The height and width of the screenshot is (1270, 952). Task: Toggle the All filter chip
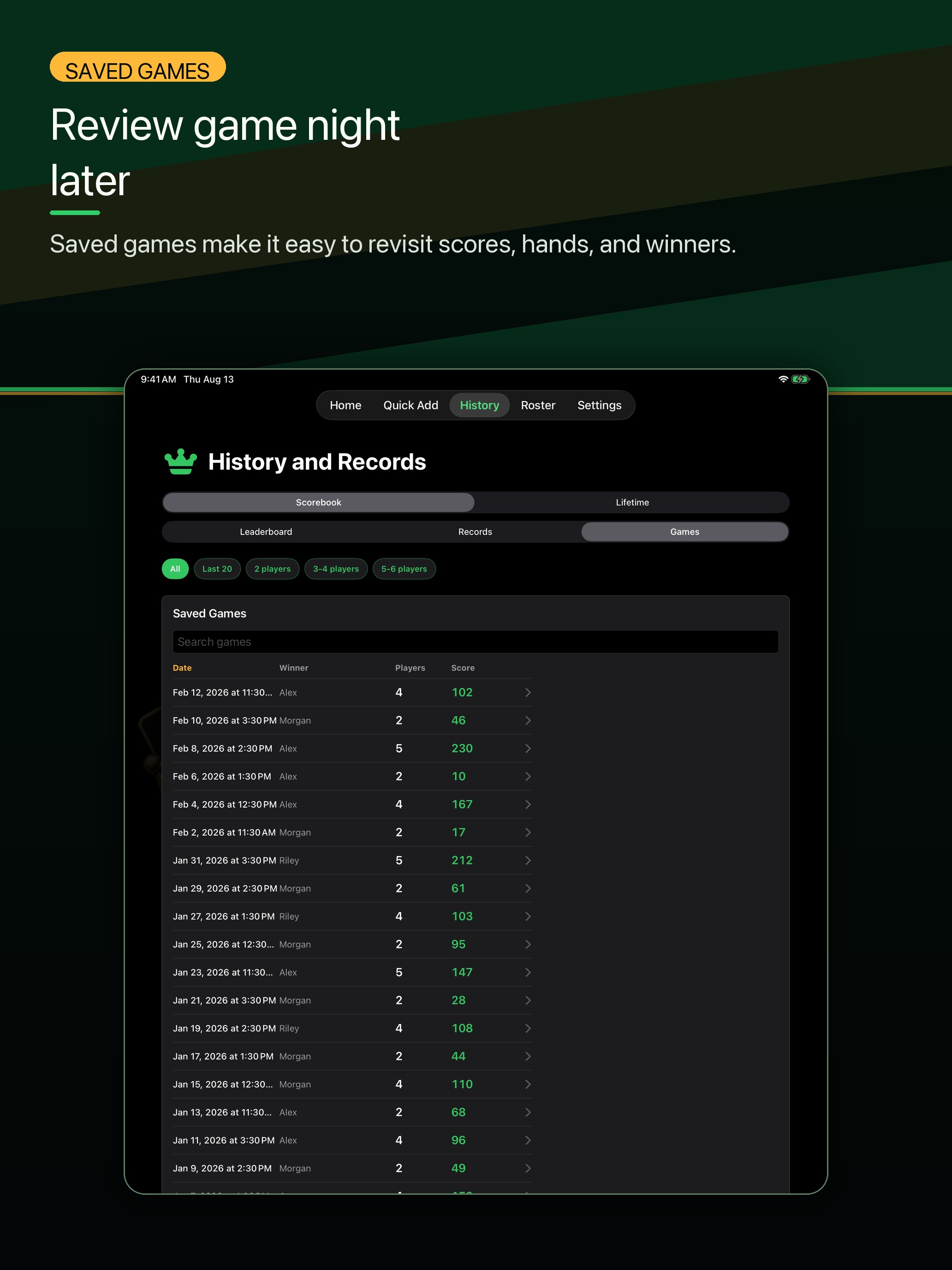pyautogui.click(x=175, y=569)
